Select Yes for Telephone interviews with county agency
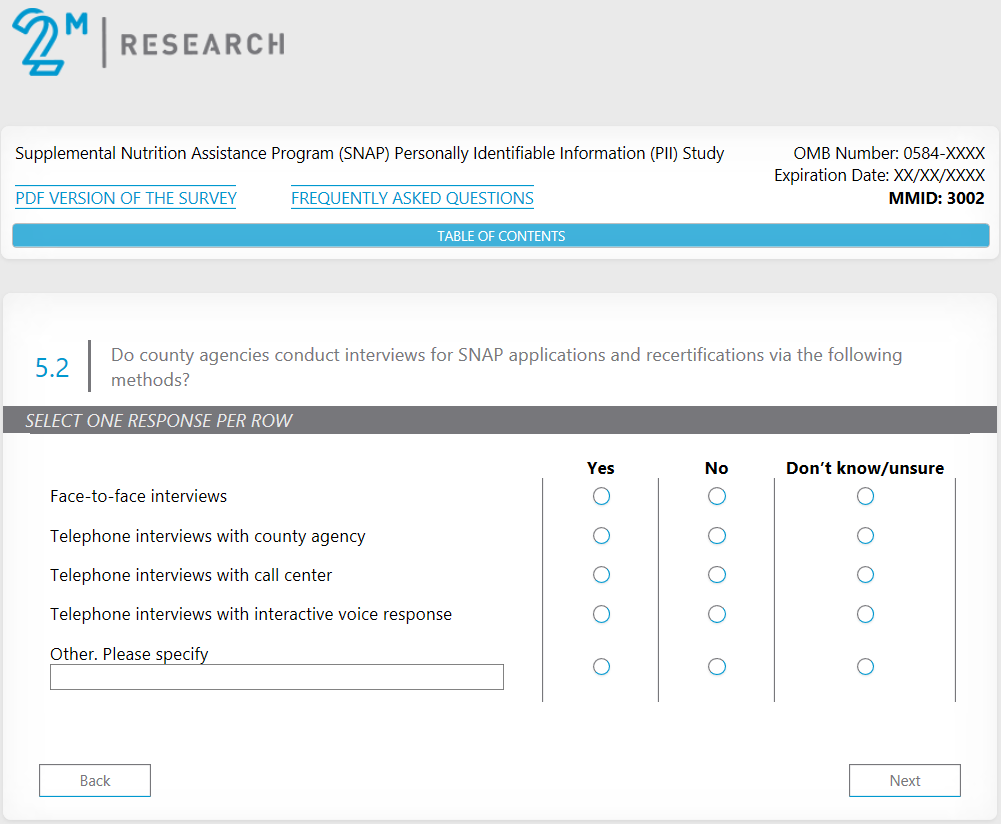Image resolution: width=1001 pixels, height=824 pixels. point(601,536)
